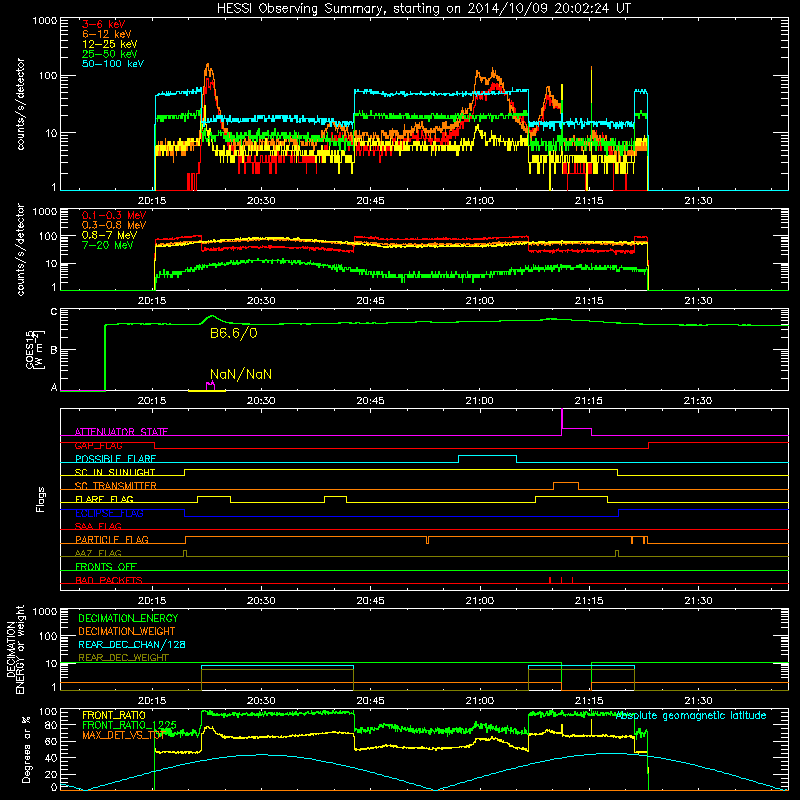
Task: Click the first FLARE_FLAG pulse near 20:23
Action: 214,496
